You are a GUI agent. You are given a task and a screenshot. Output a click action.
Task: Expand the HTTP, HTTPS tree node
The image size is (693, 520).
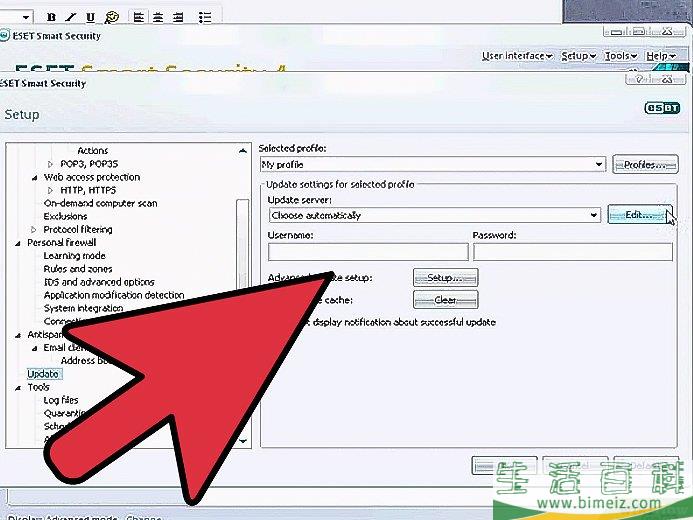(50, 190)
